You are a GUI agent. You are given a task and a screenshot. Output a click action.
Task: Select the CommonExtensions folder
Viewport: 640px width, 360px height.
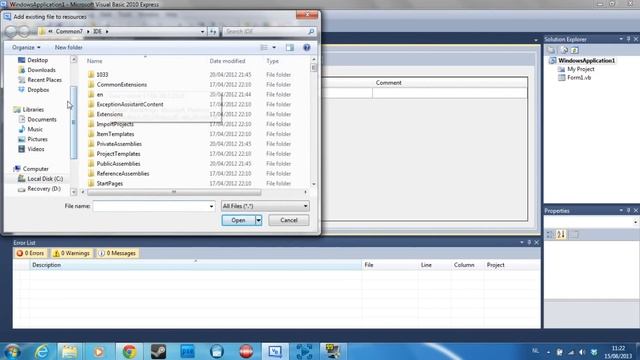pyautogui.click(x=122, y=84)
